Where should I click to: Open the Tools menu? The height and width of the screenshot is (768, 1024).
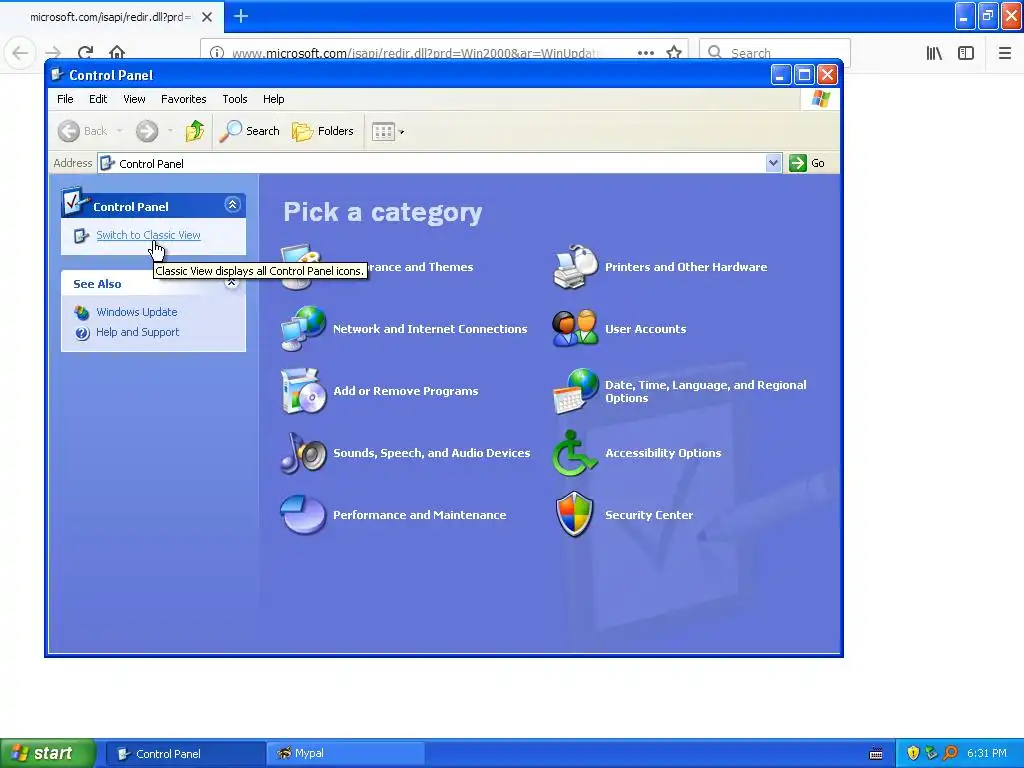(234, 99)
